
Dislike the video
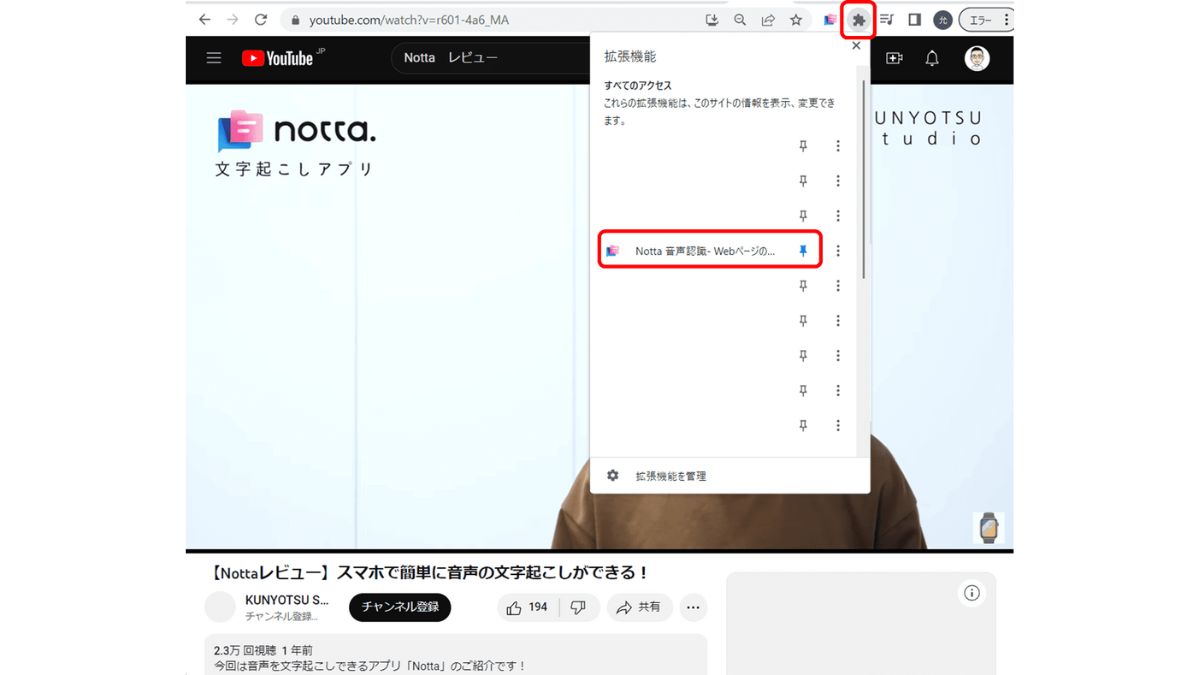point(578,607)
